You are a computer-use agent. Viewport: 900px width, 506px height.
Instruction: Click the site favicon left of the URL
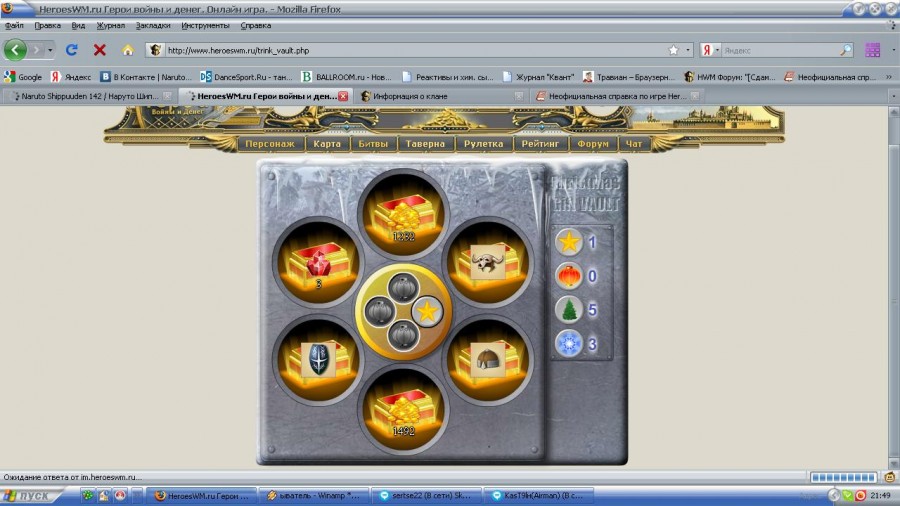click(155, 50)
